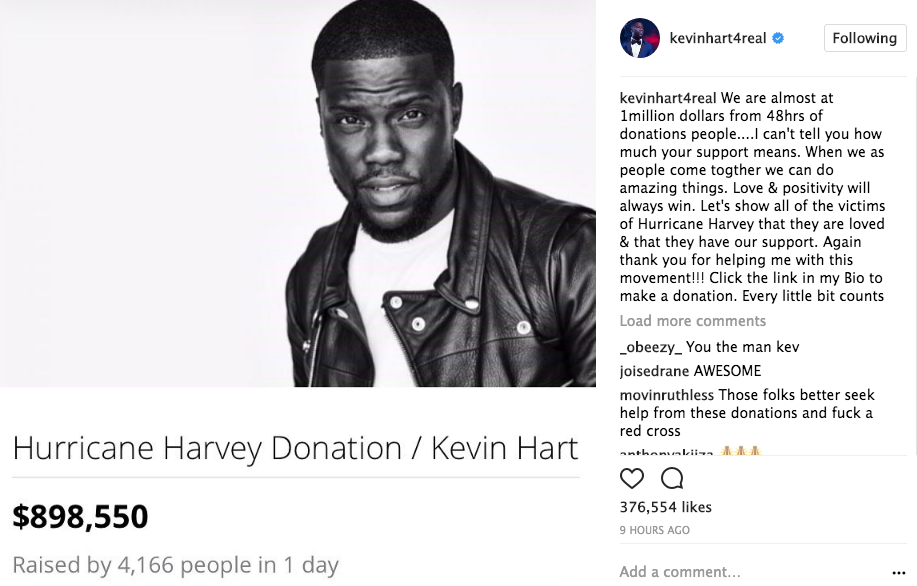Click the partially visible anthonyakiiza comment
The width and height of the screenshot is (917, 586).
coord(690,451)
